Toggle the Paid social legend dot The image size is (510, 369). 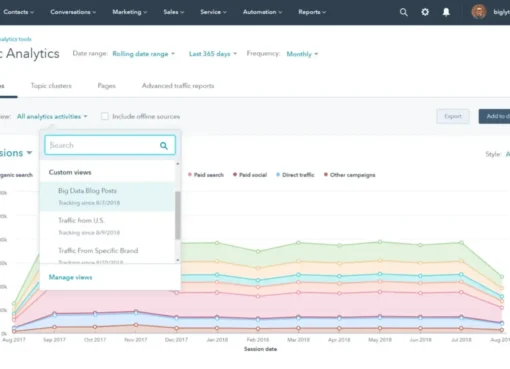point(235,174)
